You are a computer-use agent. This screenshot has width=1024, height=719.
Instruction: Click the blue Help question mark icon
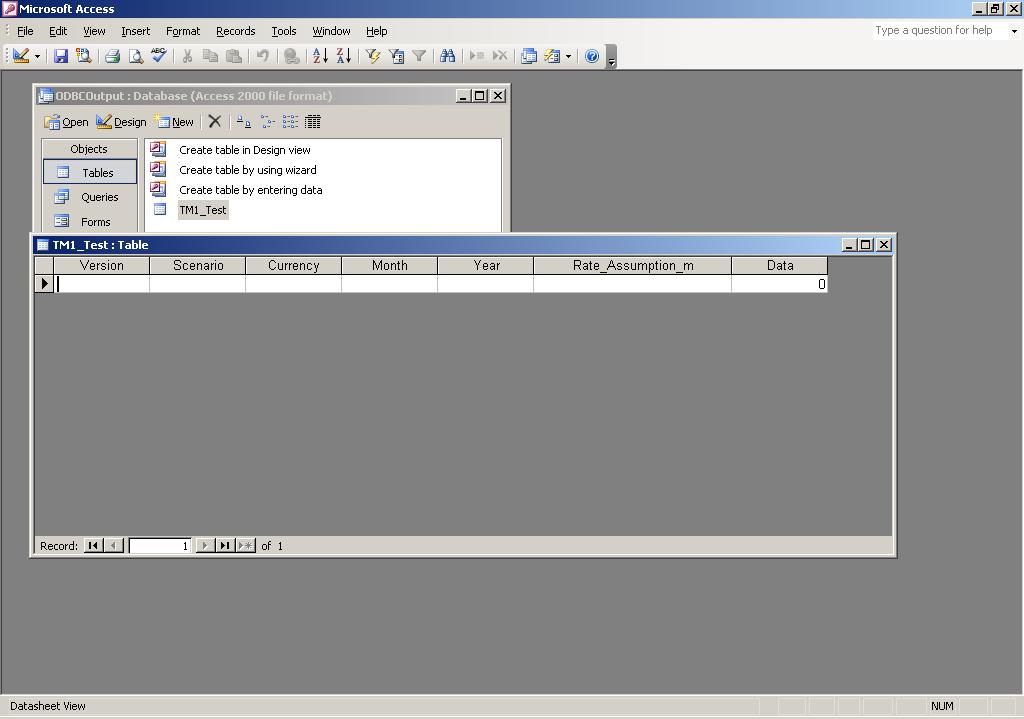coord(592,56)
